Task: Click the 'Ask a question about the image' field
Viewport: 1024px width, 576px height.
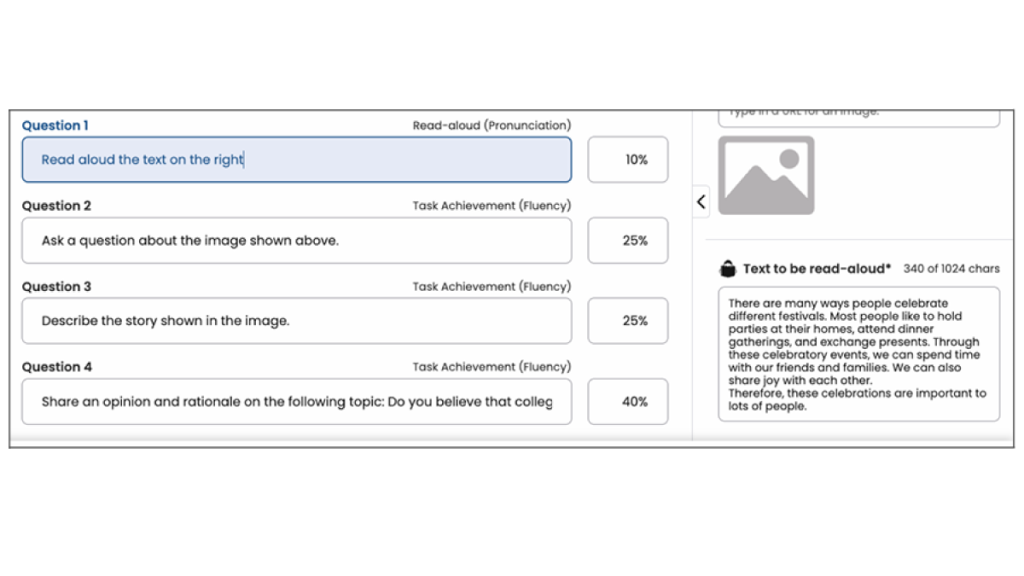Action: tap(296, 241)
